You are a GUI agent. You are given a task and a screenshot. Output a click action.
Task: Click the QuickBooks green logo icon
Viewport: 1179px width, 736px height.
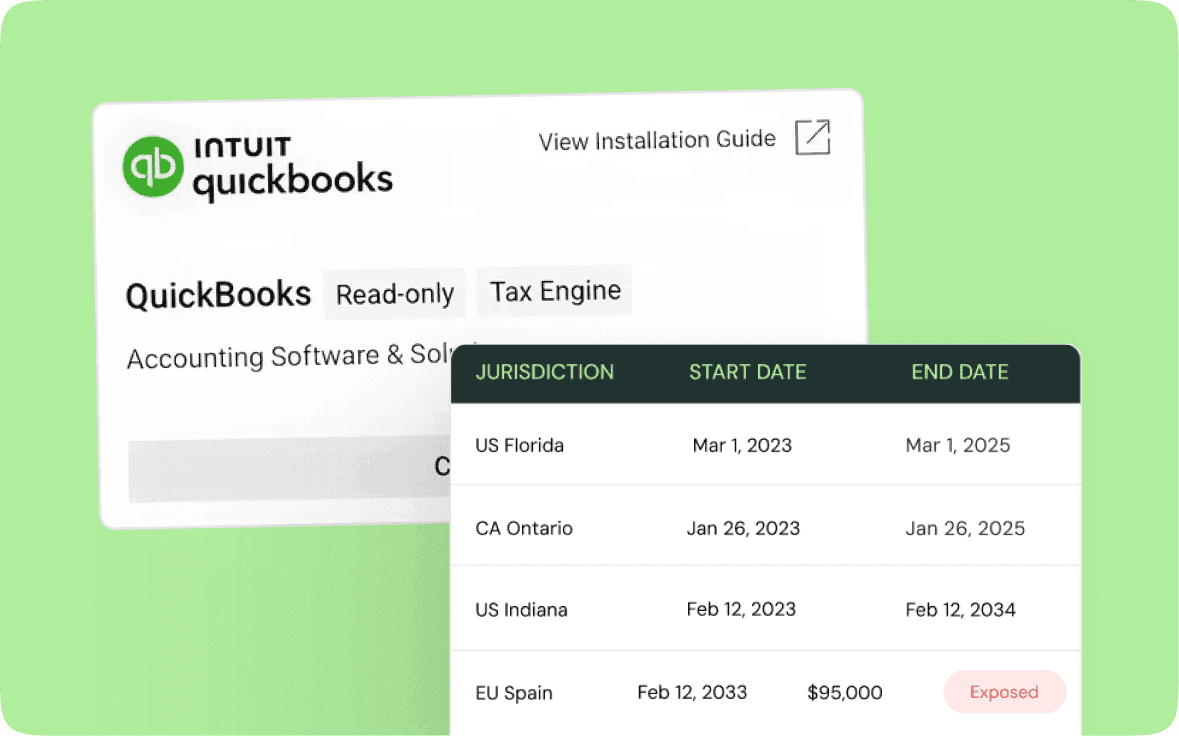(x=153, y=166)
